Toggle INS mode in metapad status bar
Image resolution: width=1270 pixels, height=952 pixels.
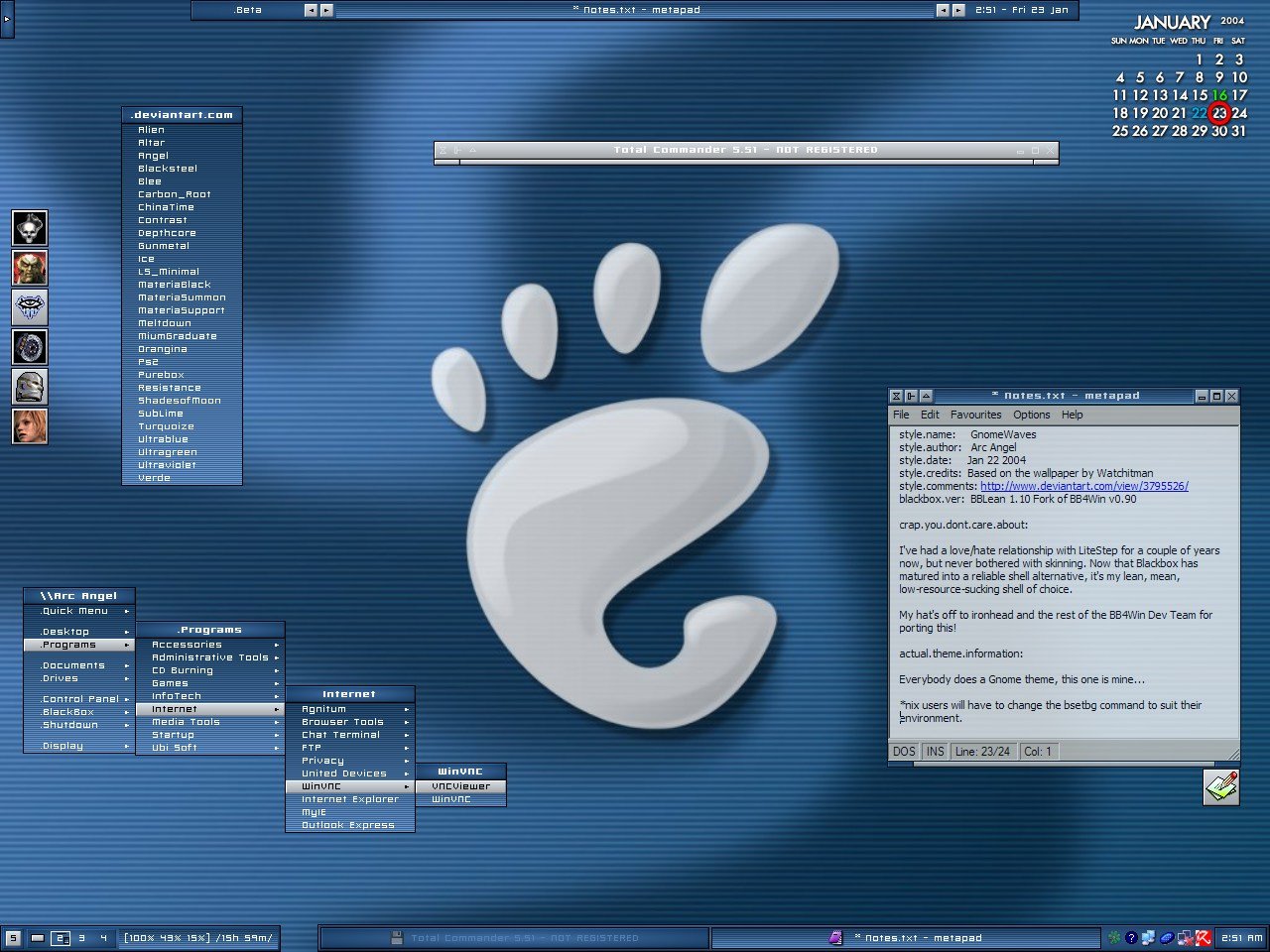[936, 752]
